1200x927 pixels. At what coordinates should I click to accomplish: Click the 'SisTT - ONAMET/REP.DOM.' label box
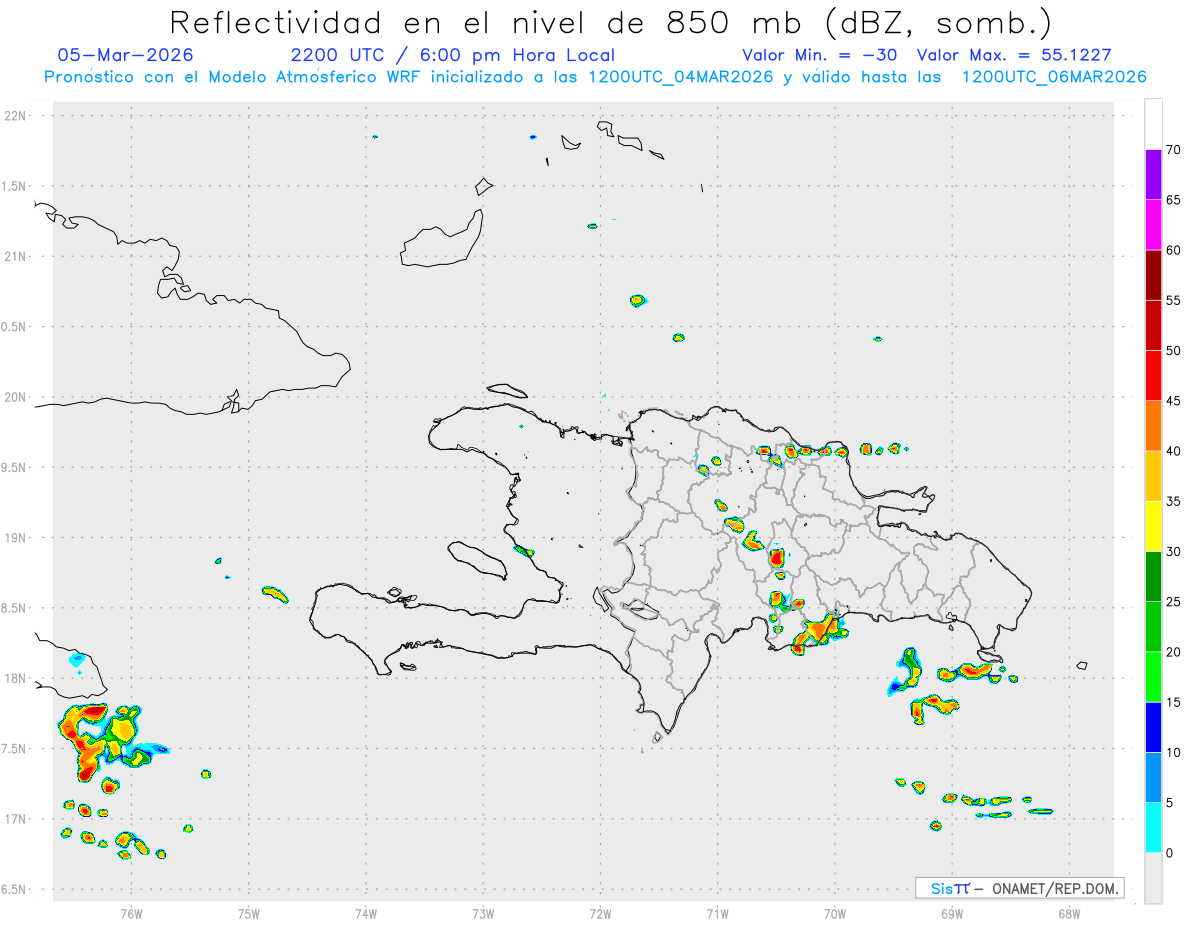[x=1019, y=888]
